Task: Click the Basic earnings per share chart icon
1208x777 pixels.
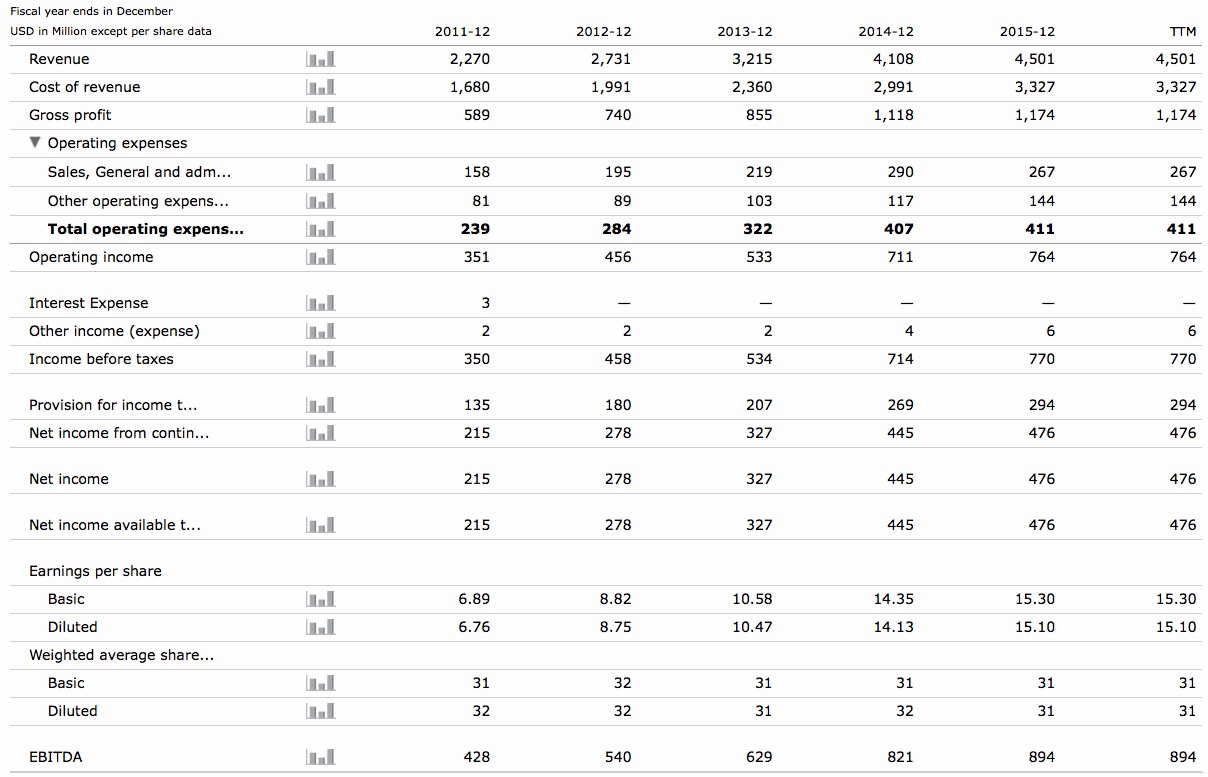Action: [320, 599]
